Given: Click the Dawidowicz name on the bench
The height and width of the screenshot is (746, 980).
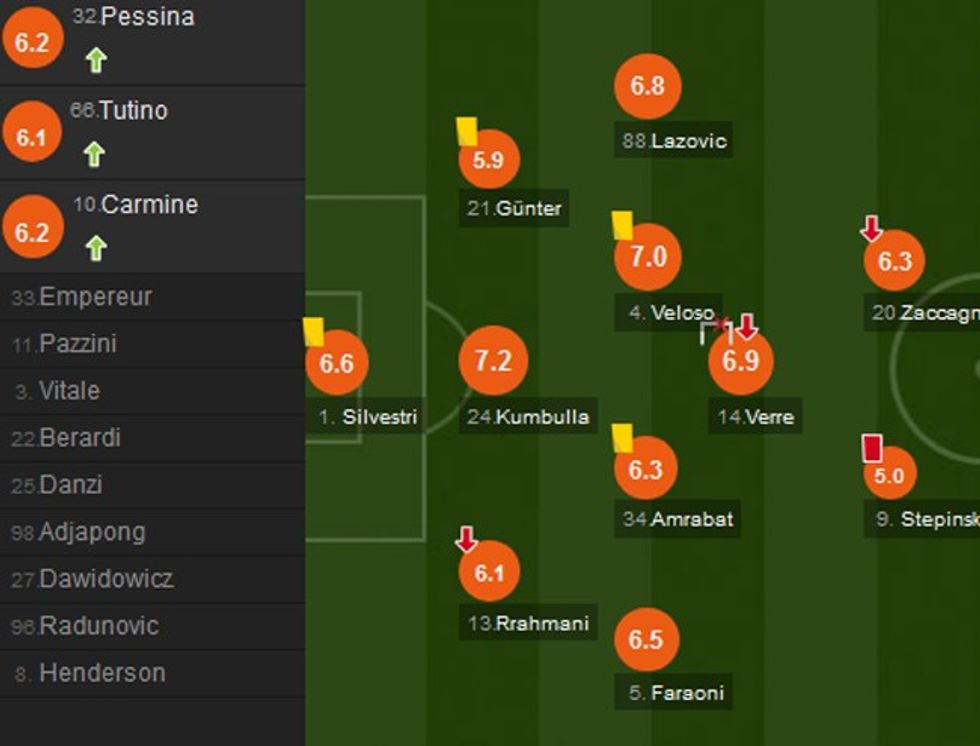Looking at the screenshot, I should point(105,579).
